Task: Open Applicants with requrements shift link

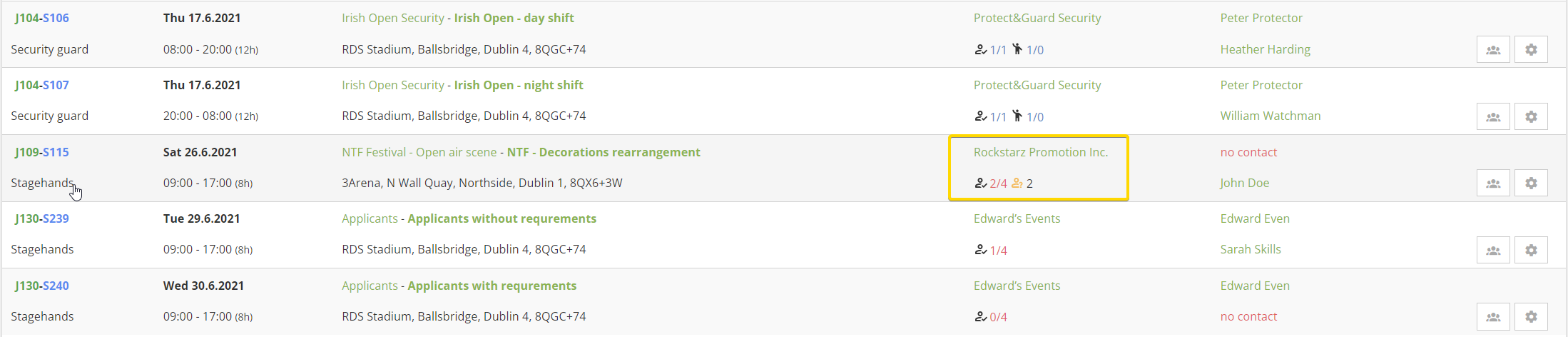Action: (492, 286)
